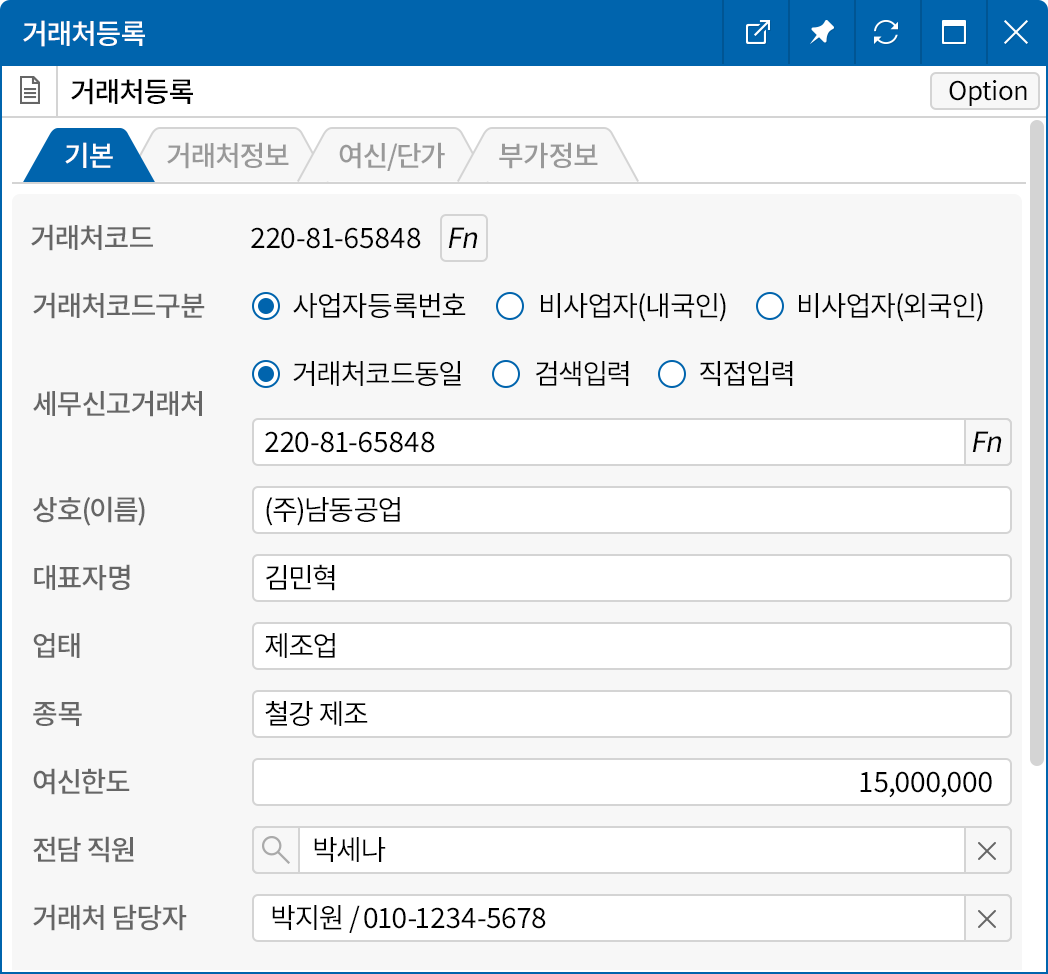Go to the 부가정보 tab
Screen dimensions: 1048x974
[x=548, y=156]
